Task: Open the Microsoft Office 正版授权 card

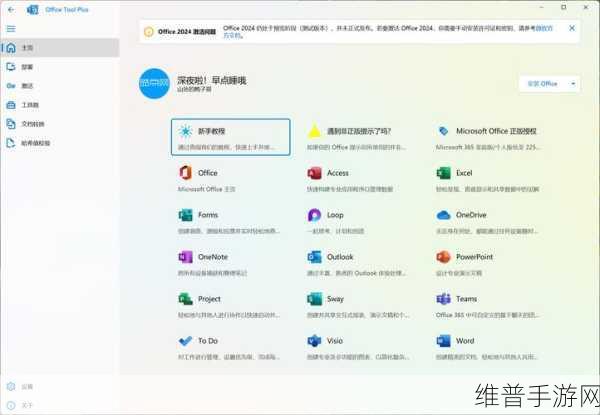Action: point(488,137)
